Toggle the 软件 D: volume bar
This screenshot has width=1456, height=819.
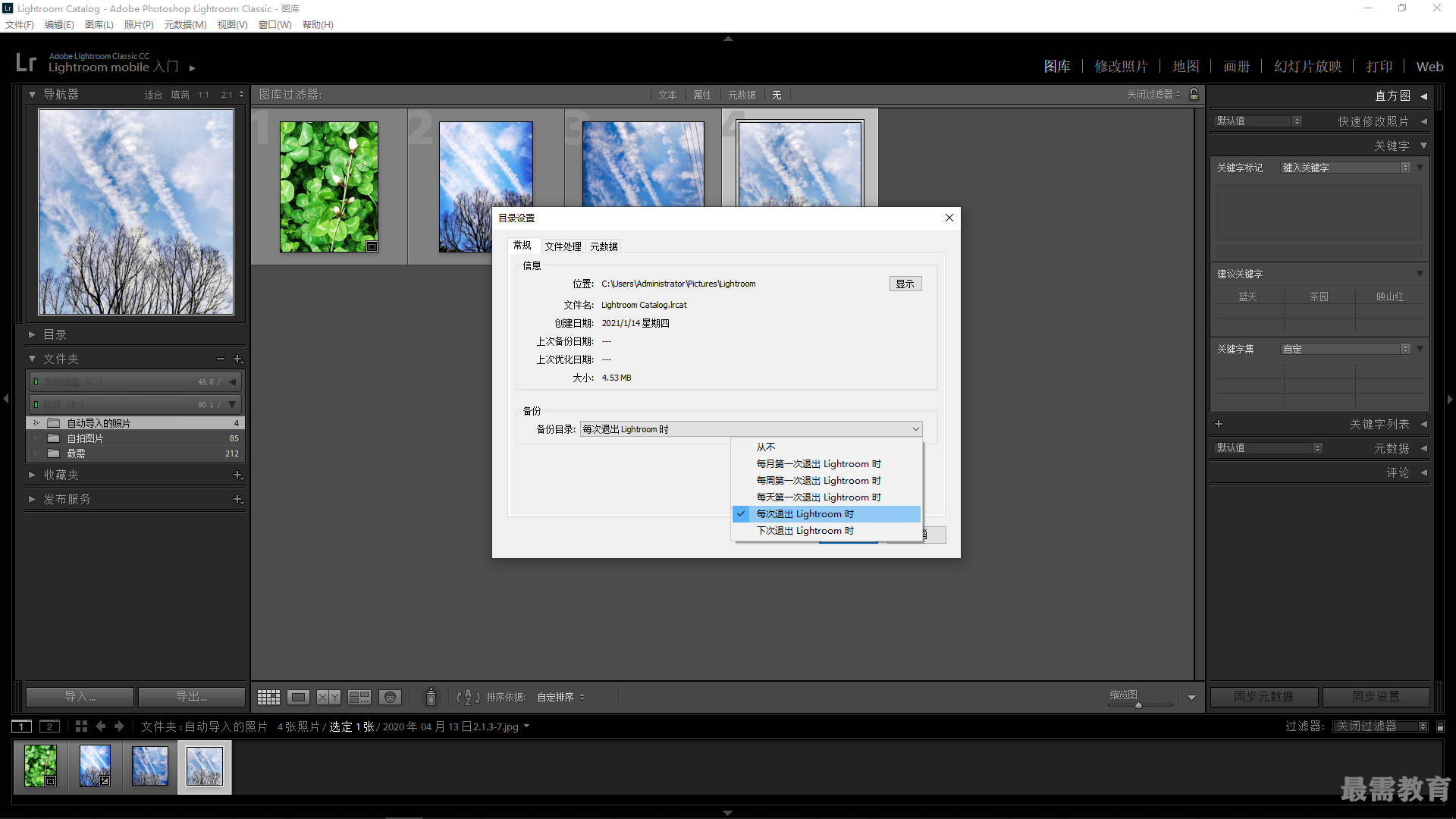pos(135,404)
